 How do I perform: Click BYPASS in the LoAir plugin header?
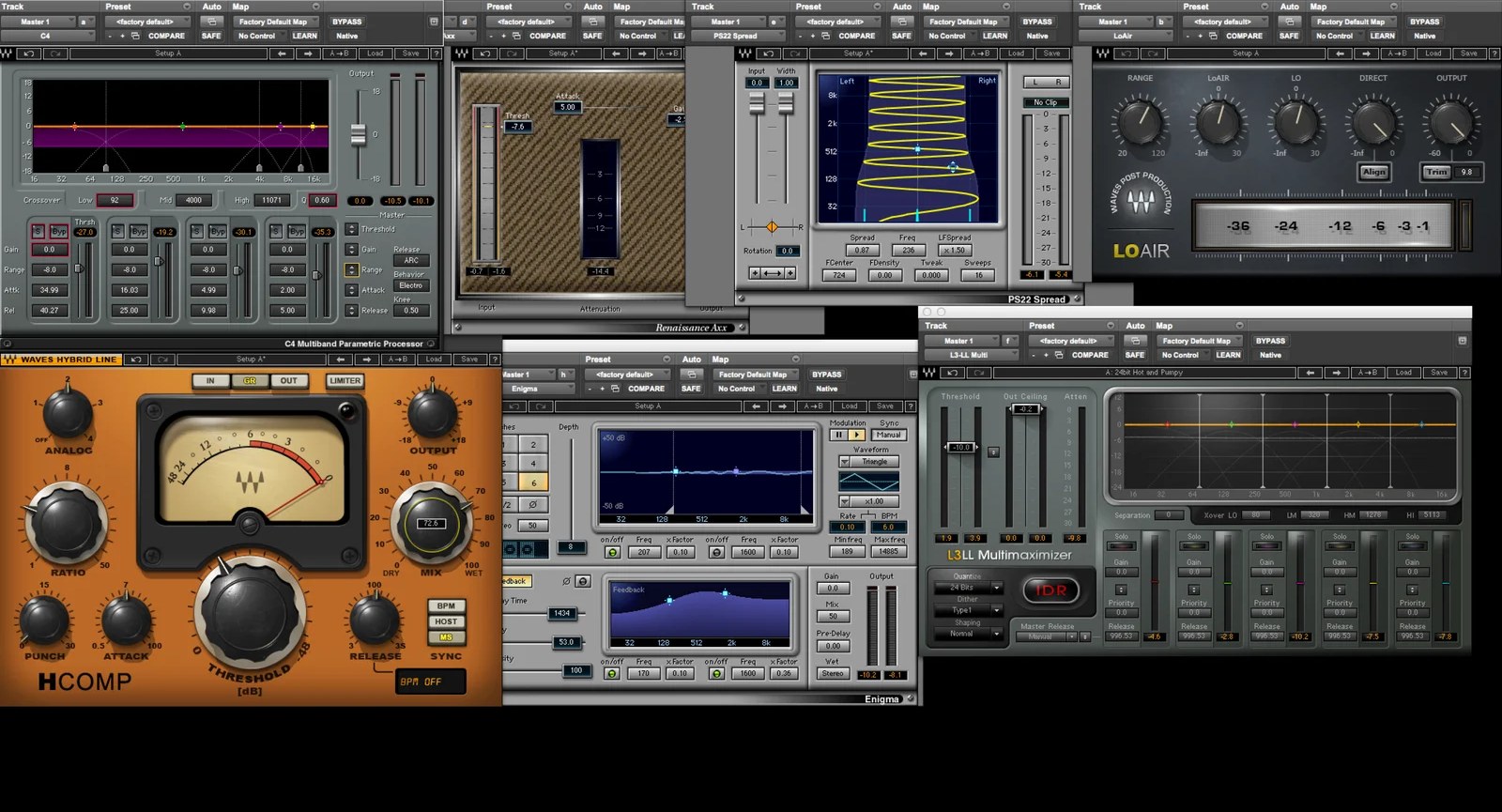[x=1425, y=21]
